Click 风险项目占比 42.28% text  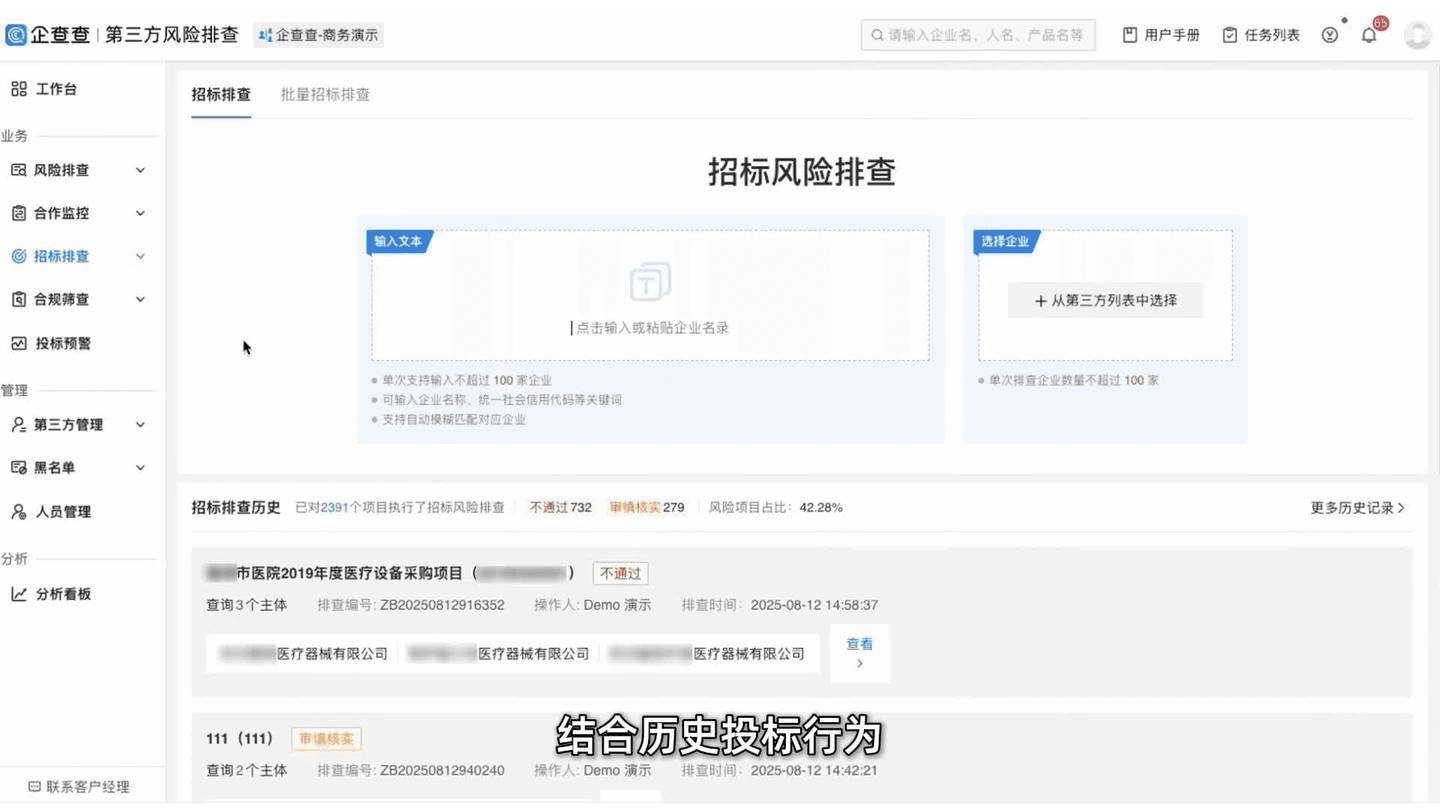[776, 508]
